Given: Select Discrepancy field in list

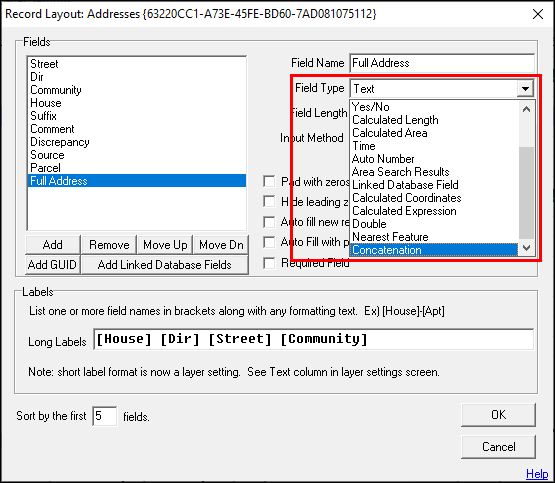Looking at the screenshot, I should [x=137, y=142].
